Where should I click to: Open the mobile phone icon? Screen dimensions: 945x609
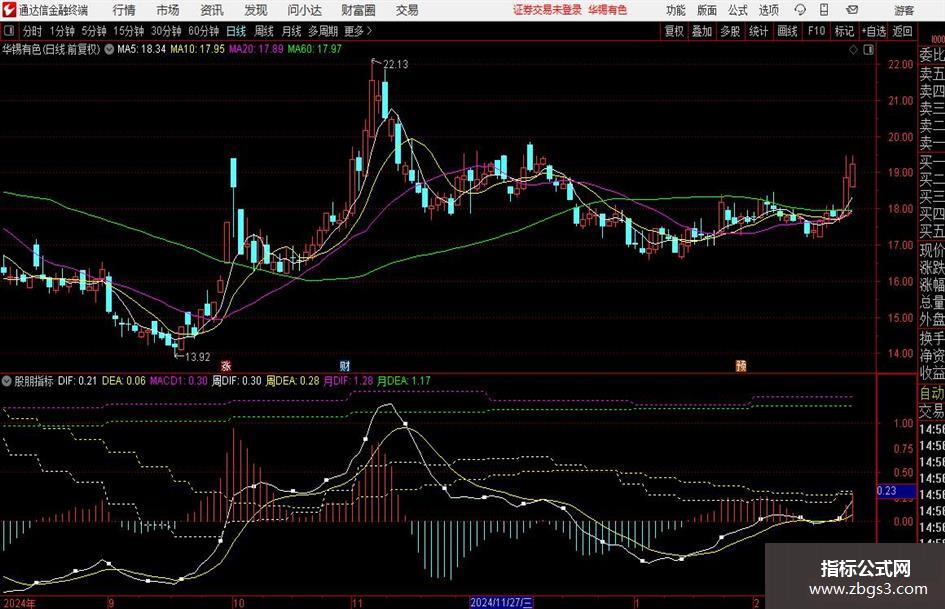824,10
